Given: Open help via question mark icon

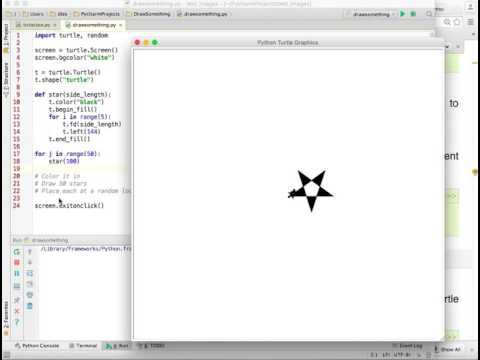Looking at the screenshot, I should coord(17,322).
